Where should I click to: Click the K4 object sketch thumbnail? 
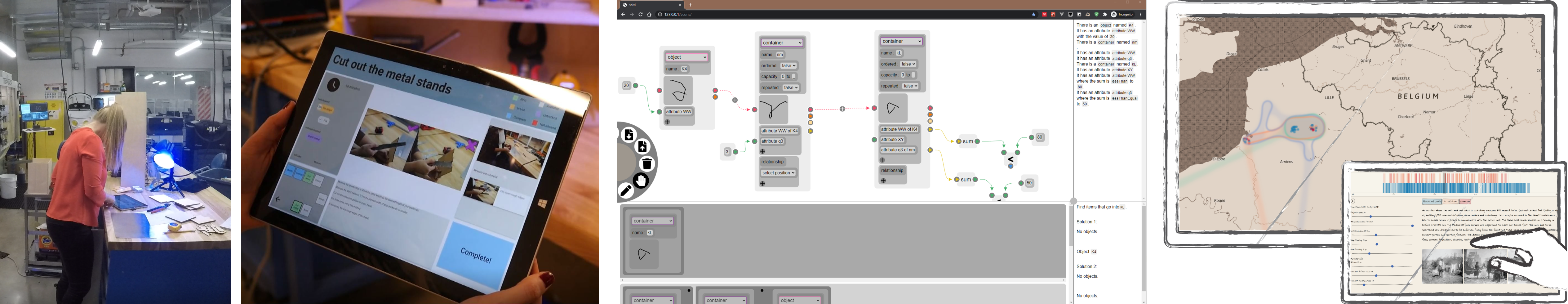coord(678,90)
